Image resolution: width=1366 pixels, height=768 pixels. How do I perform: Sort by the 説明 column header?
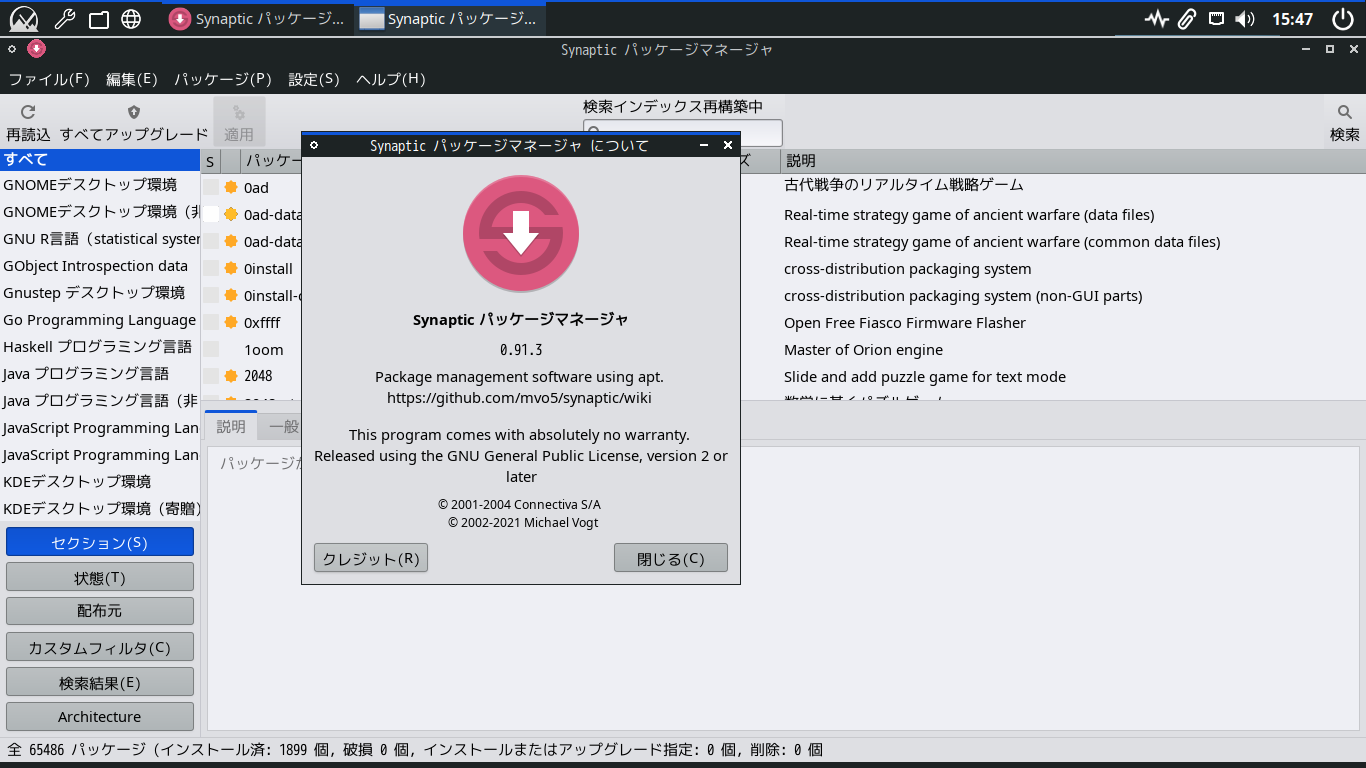1073,161
